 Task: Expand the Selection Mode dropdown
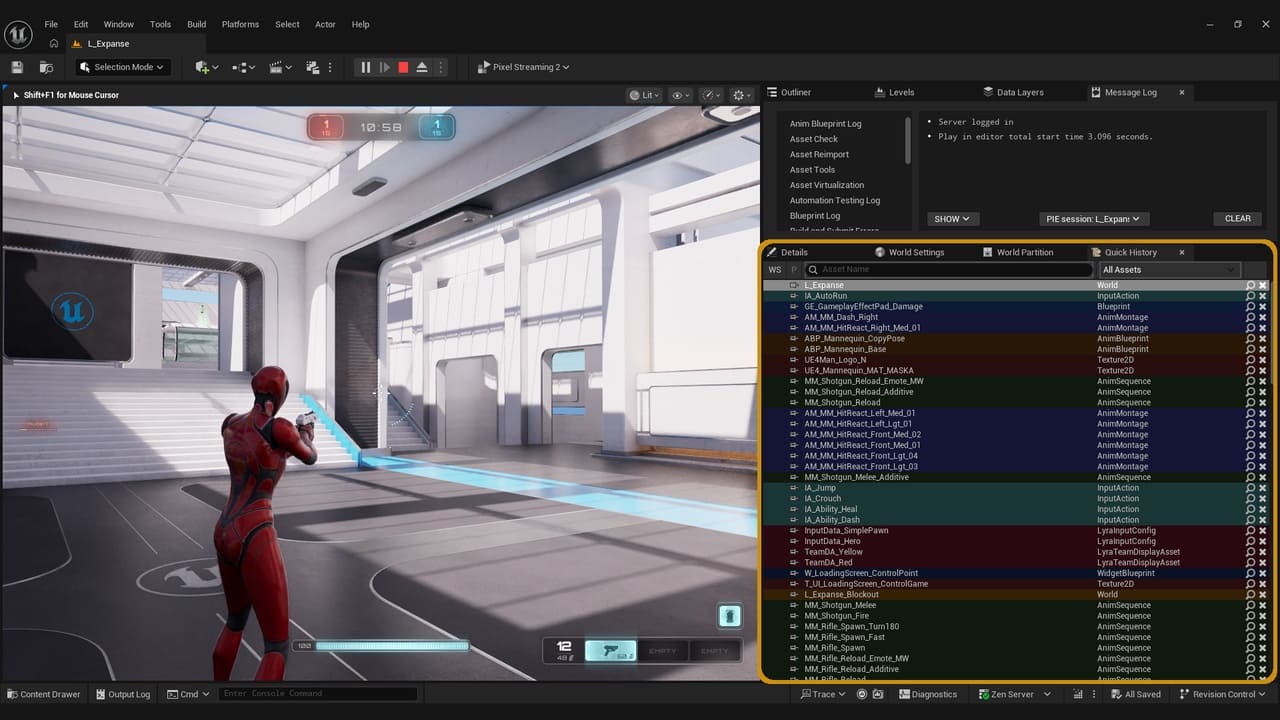[x=123, y=67]
